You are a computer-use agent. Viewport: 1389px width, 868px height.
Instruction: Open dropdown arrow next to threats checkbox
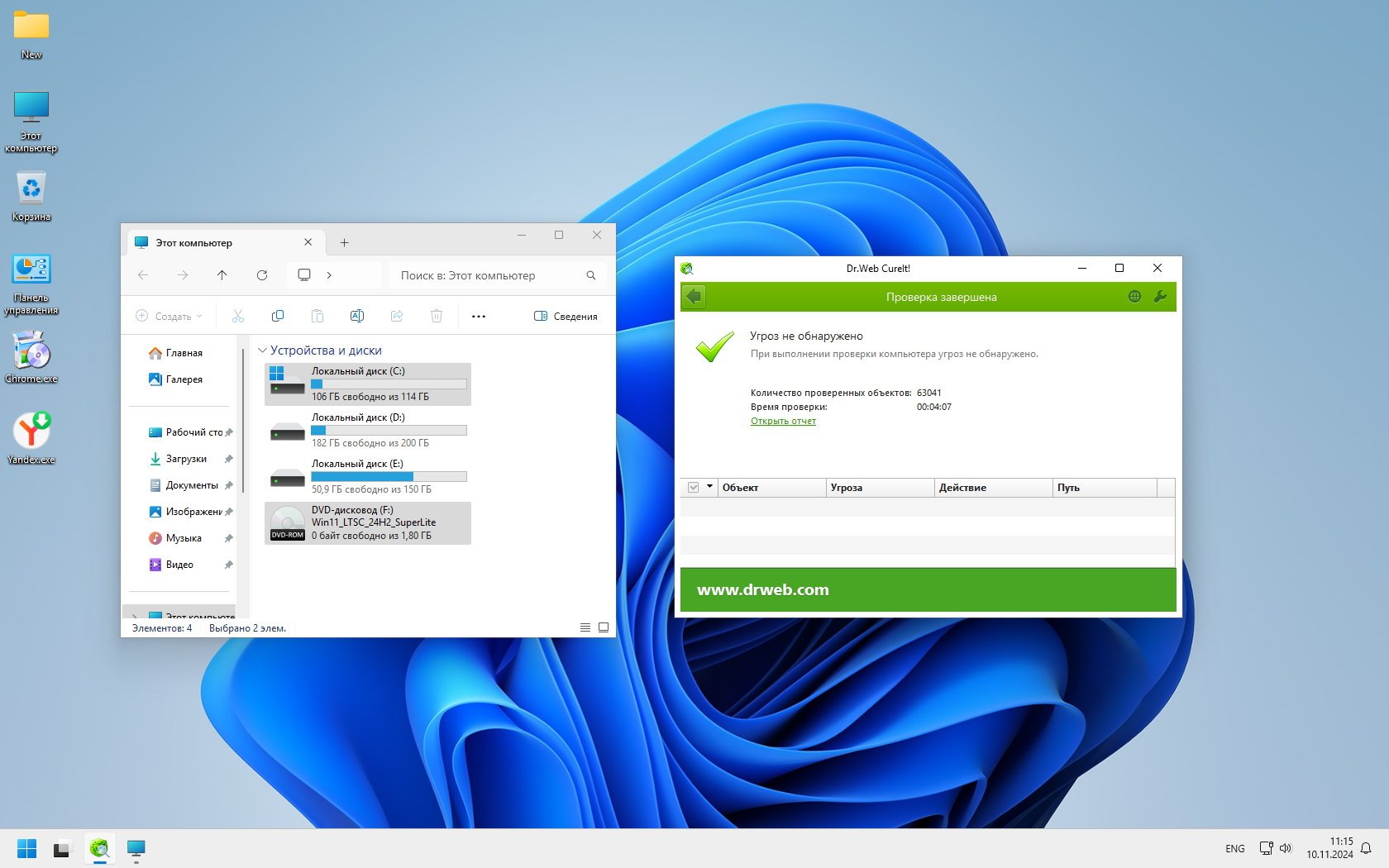coord(709,487)
